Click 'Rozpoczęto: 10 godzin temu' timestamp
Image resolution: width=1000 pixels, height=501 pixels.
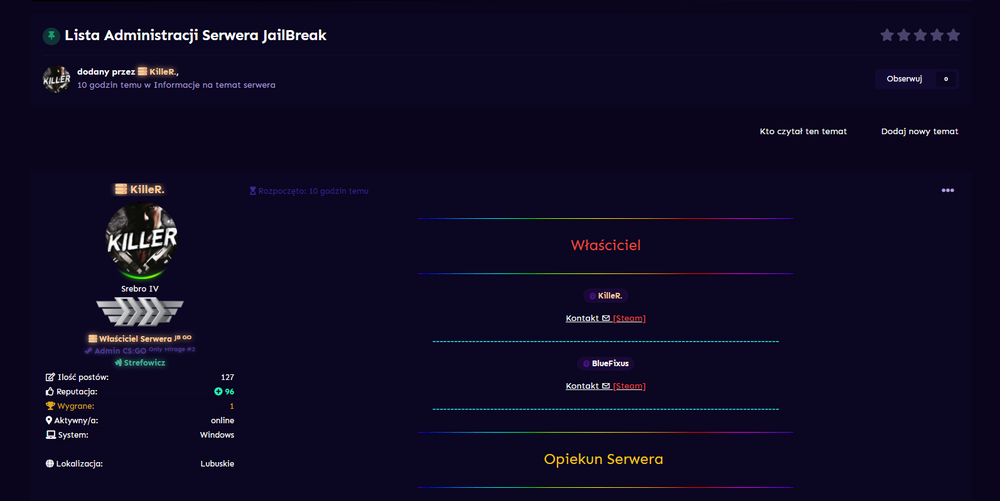(313, 191)
